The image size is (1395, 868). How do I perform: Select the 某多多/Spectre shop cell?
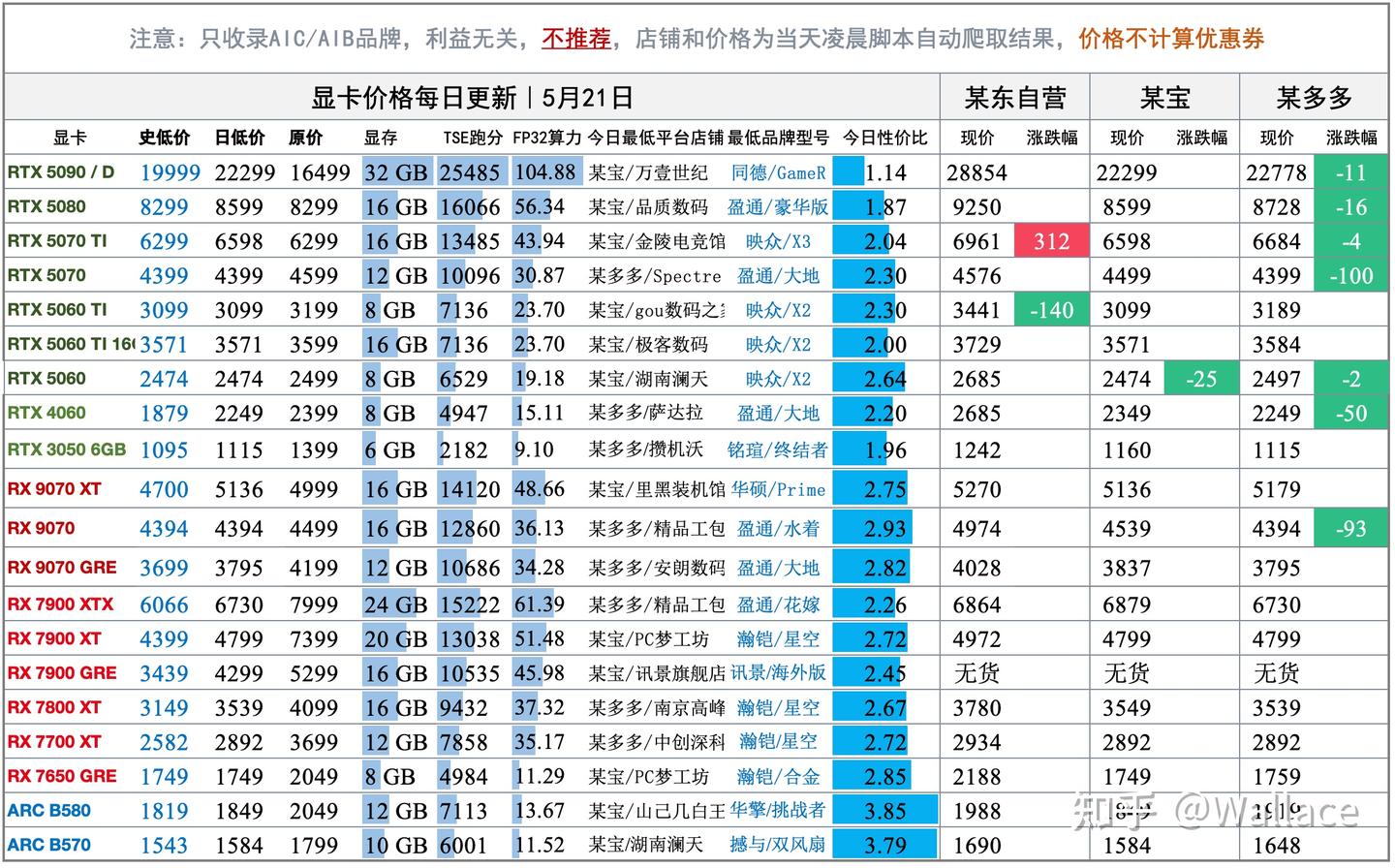655,276
